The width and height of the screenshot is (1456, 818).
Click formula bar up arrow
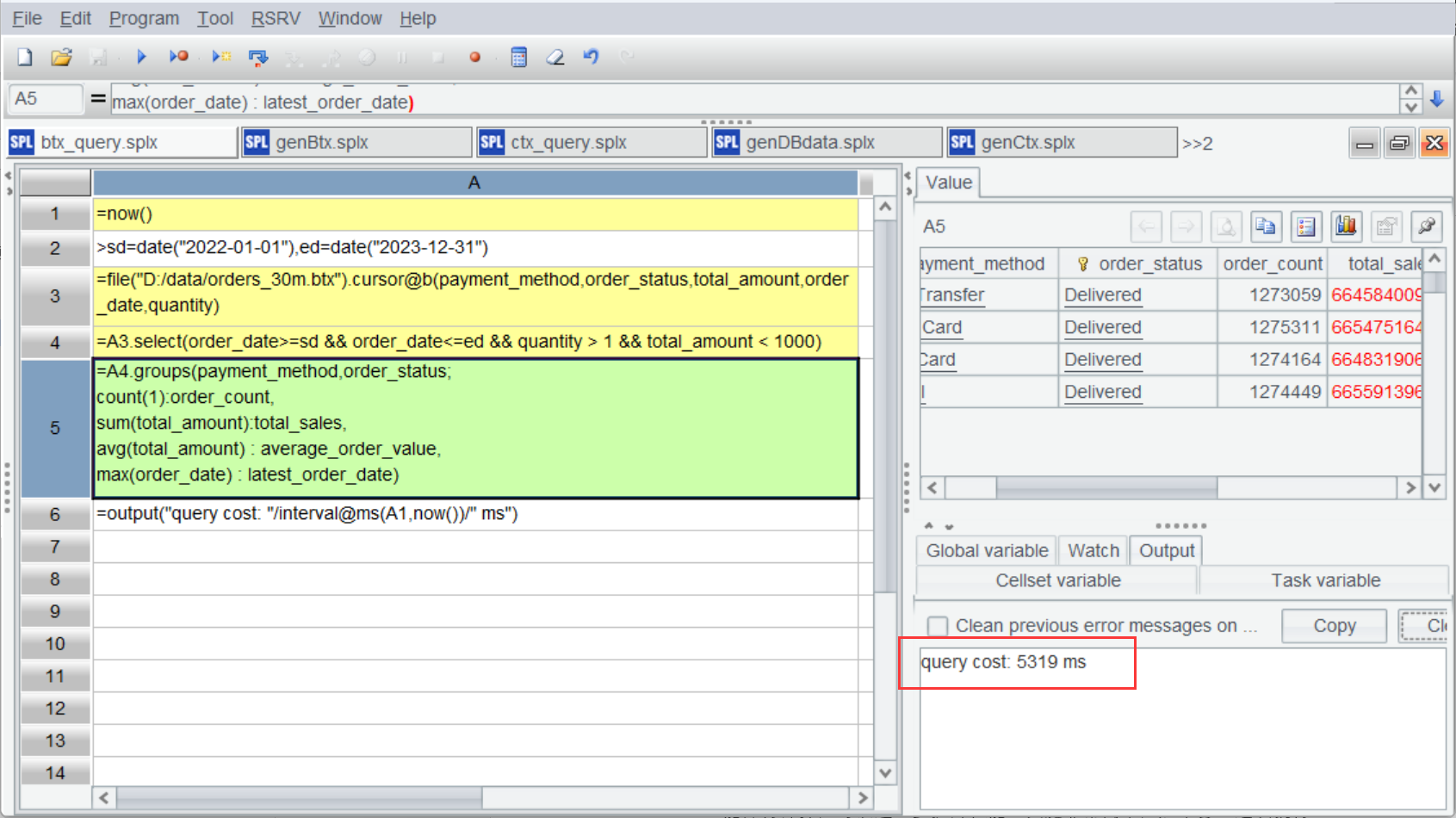[x=1410, y=90]
